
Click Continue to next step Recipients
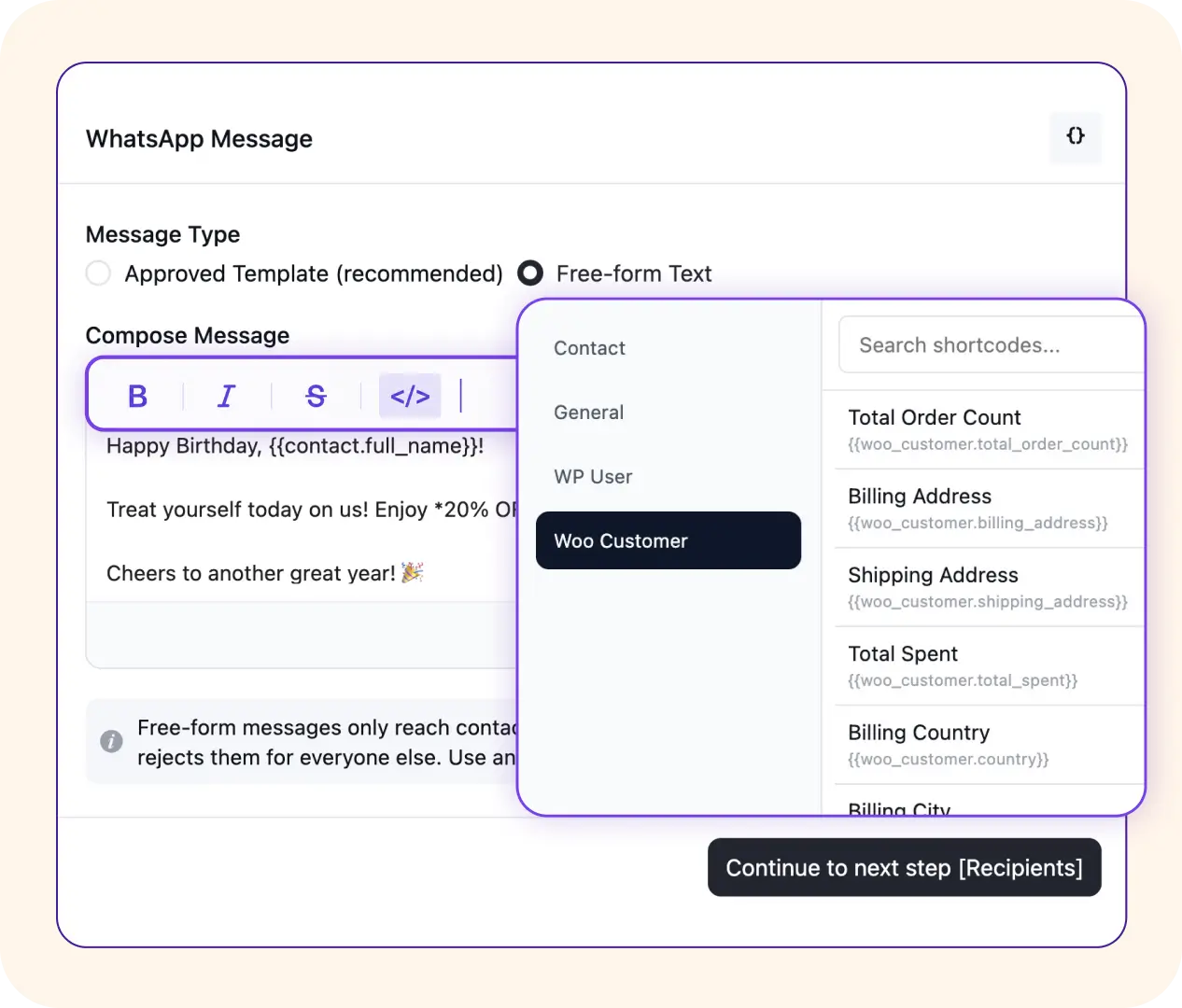pyautogui.click(x=905, y=868)
